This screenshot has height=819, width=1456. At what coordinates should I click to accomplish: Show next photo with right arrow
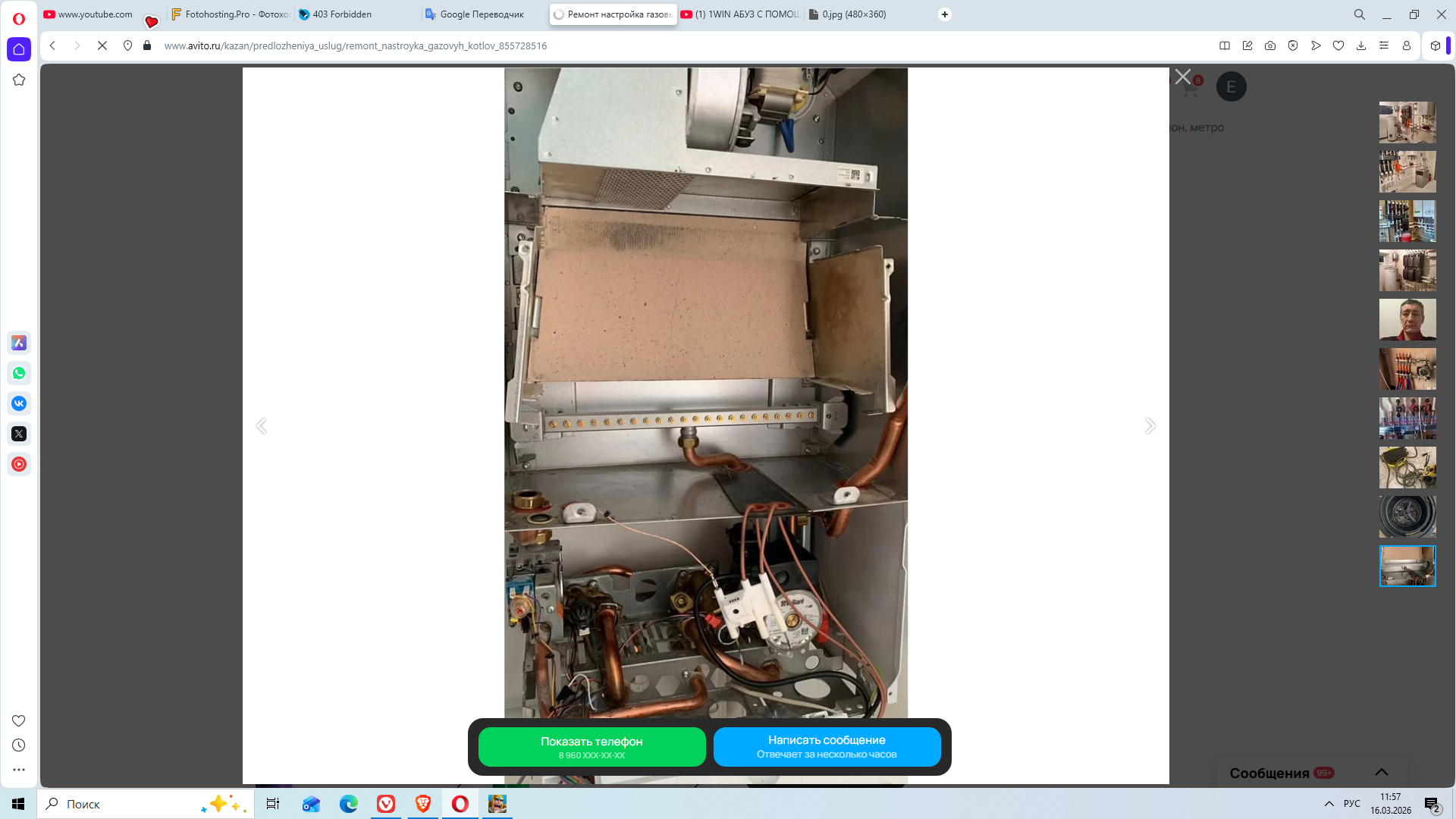pyautogui.click(x=1150, y=425)
